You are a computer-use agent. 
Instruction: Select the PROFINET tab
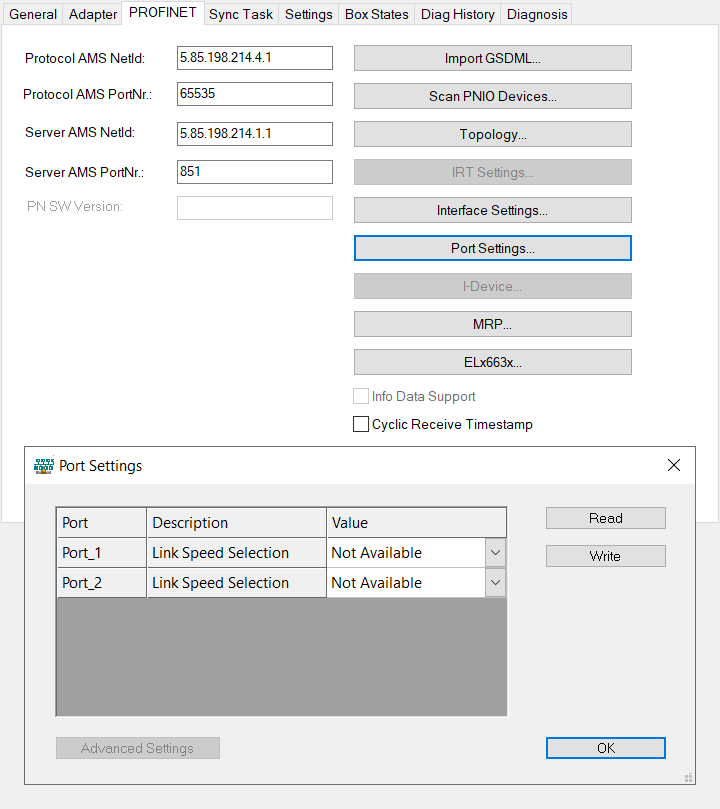point(162,12)
